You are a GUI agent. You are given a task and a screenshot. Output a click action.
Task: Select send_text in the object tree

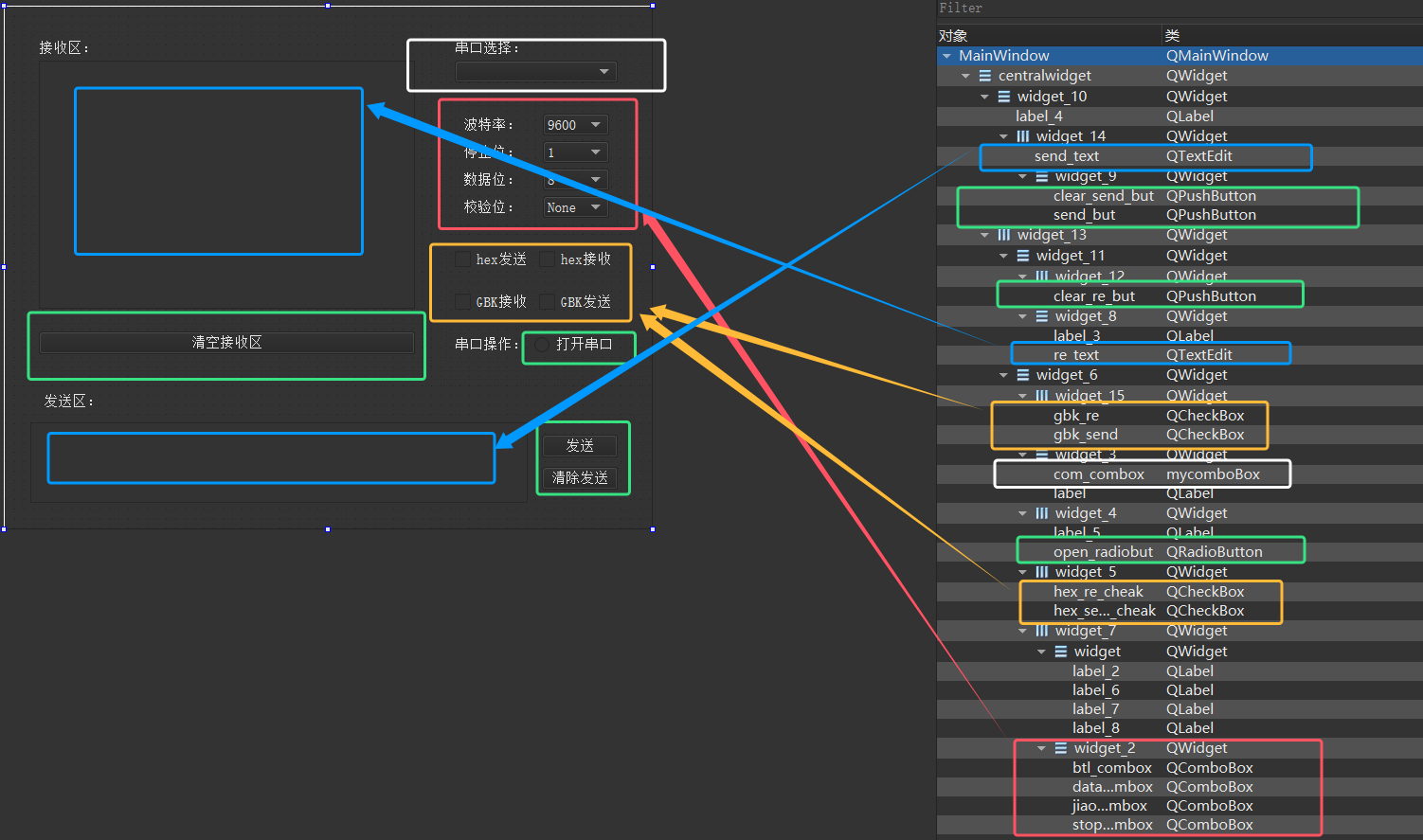click(x=1067, y=156)
